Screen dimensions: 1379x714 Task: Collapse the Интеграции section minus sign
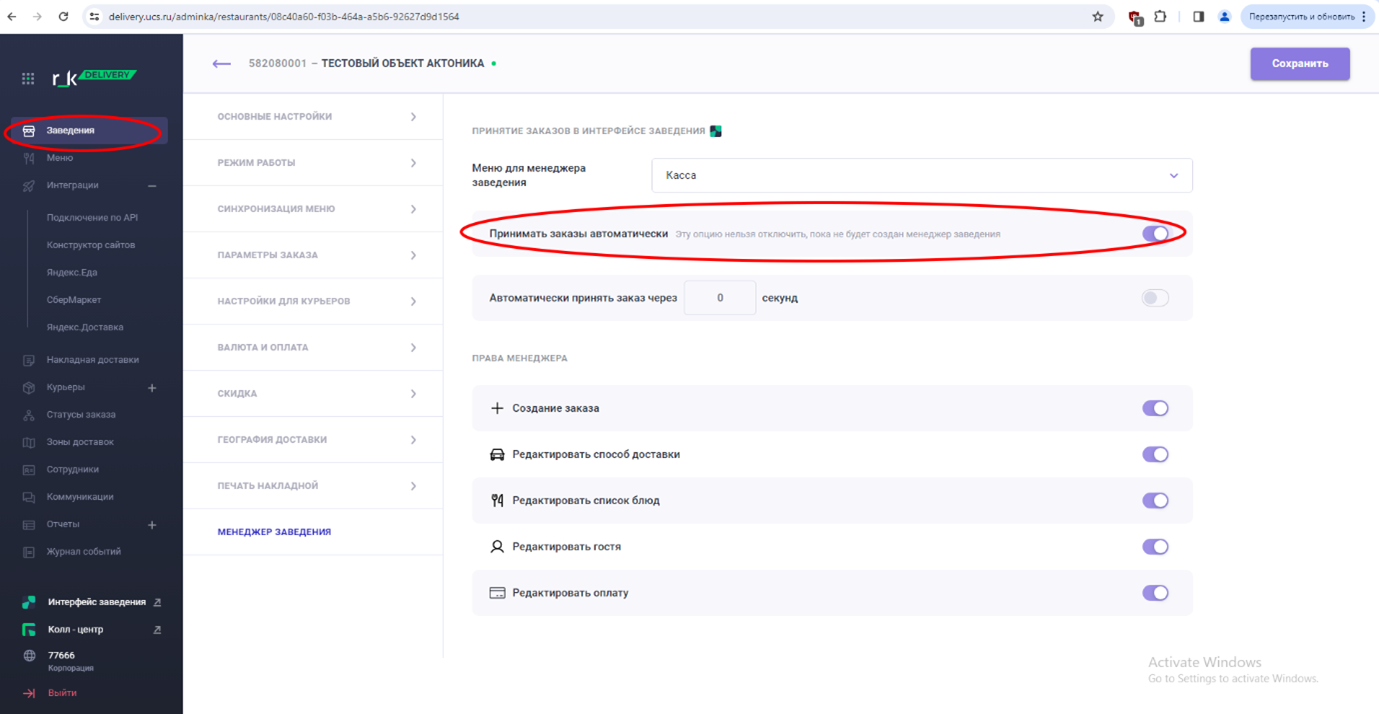pyautogui.click(x=152, y=186)
